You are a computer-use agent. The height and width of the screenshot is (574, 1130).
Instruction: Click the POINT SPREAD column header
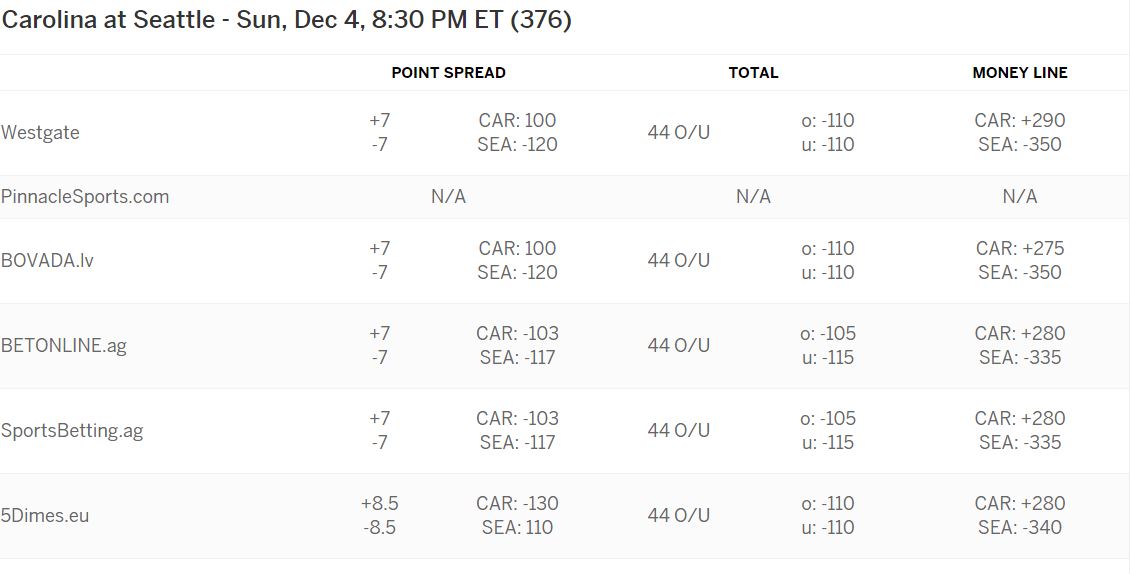pyautogui.click(x=448, y=73)
